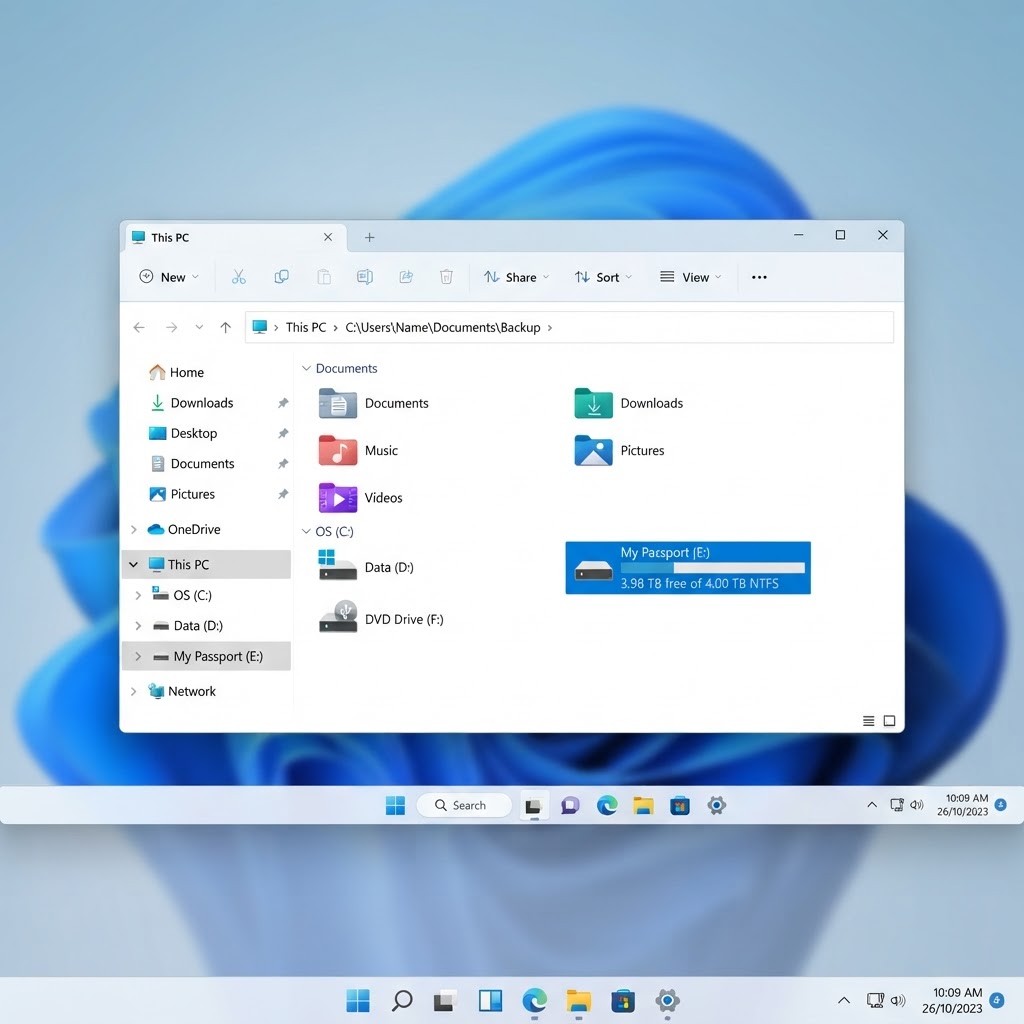1024x1024 pixels.
Task: Open the View dropdown menu
Action: (690, 277)
